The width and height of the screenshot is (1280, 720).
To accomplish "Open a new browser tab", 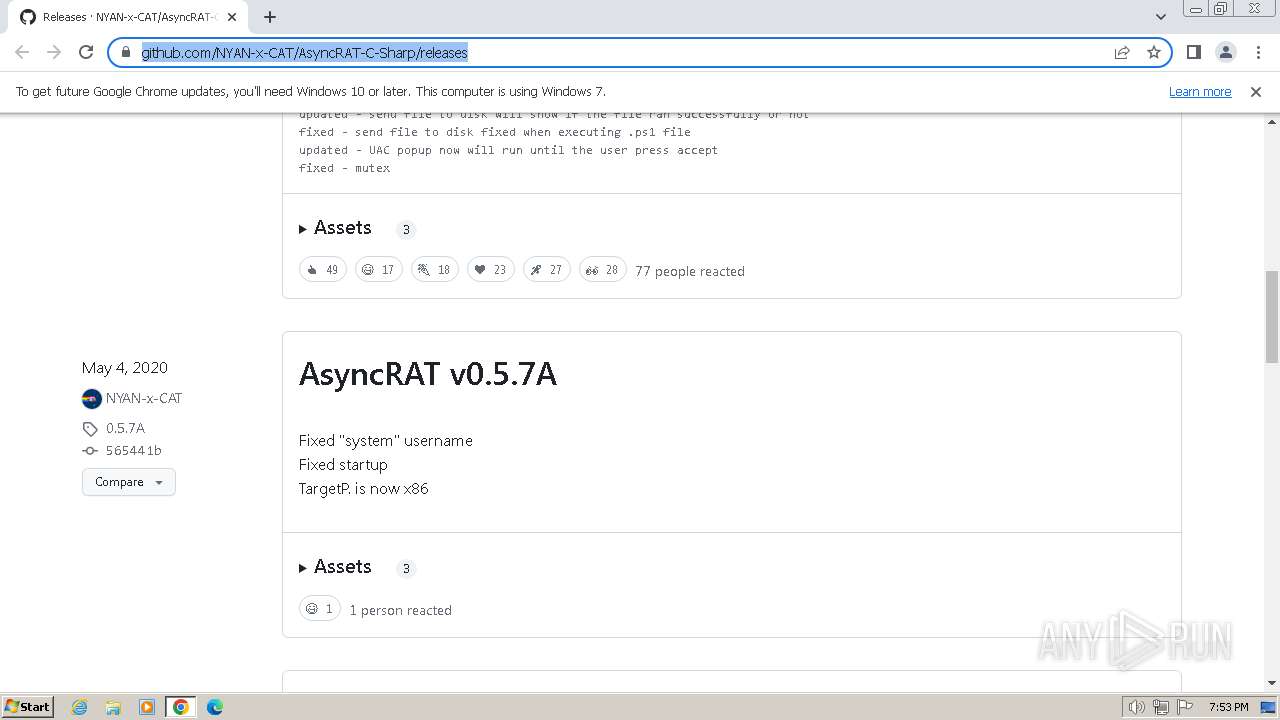I will coord(270,17).
